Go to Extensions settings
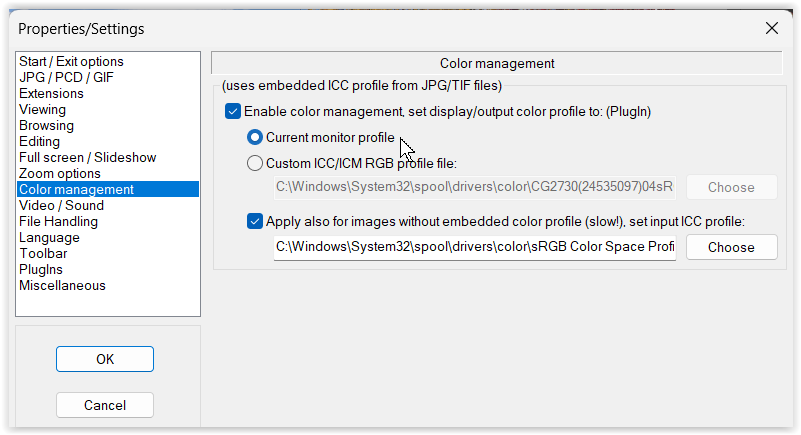The image size is (801, 435). pos(51,94)
